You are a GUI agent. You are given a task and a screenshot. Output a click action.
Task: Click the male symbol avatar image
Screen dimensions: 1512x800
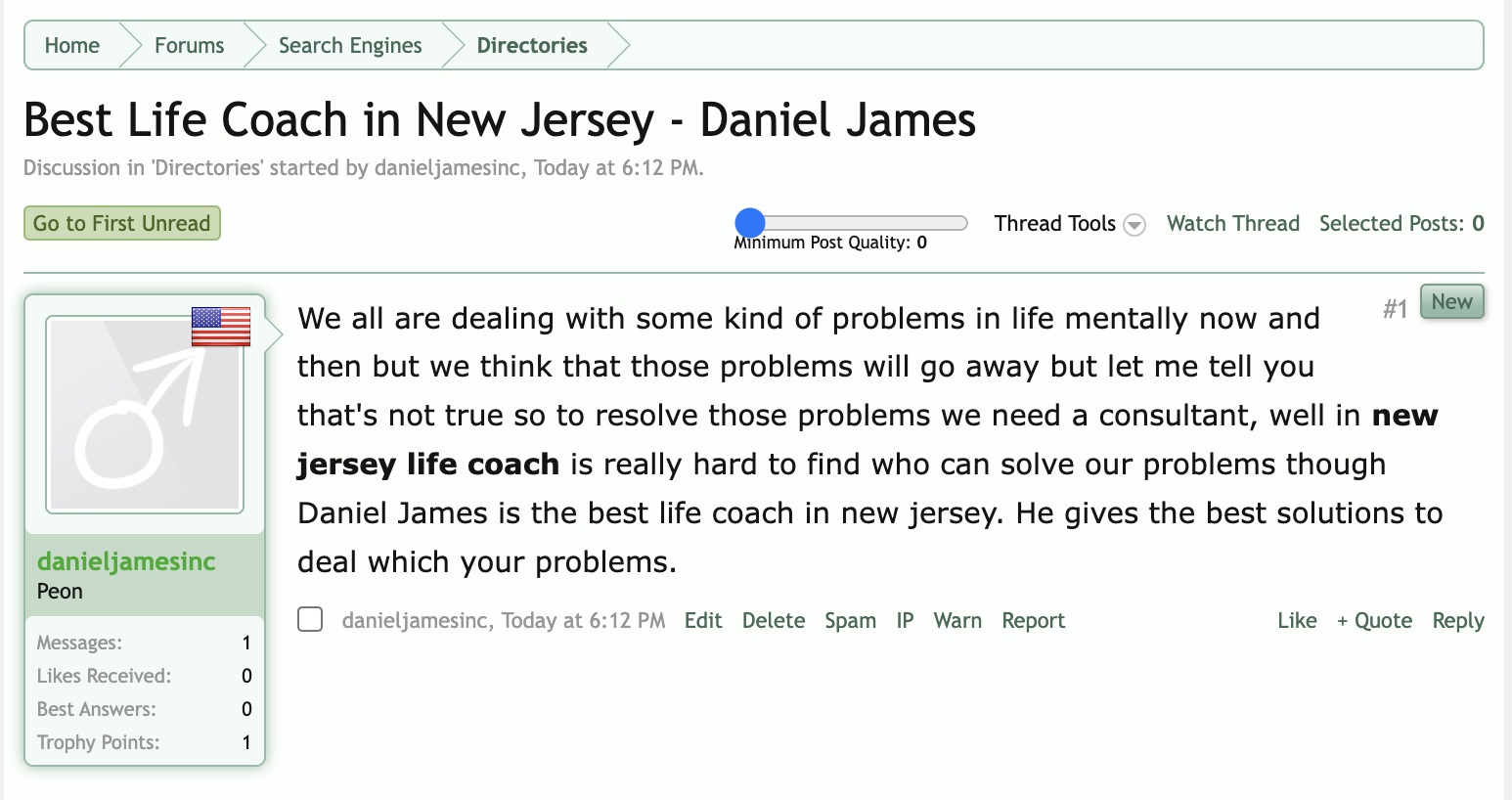click(x=145, y=415)
